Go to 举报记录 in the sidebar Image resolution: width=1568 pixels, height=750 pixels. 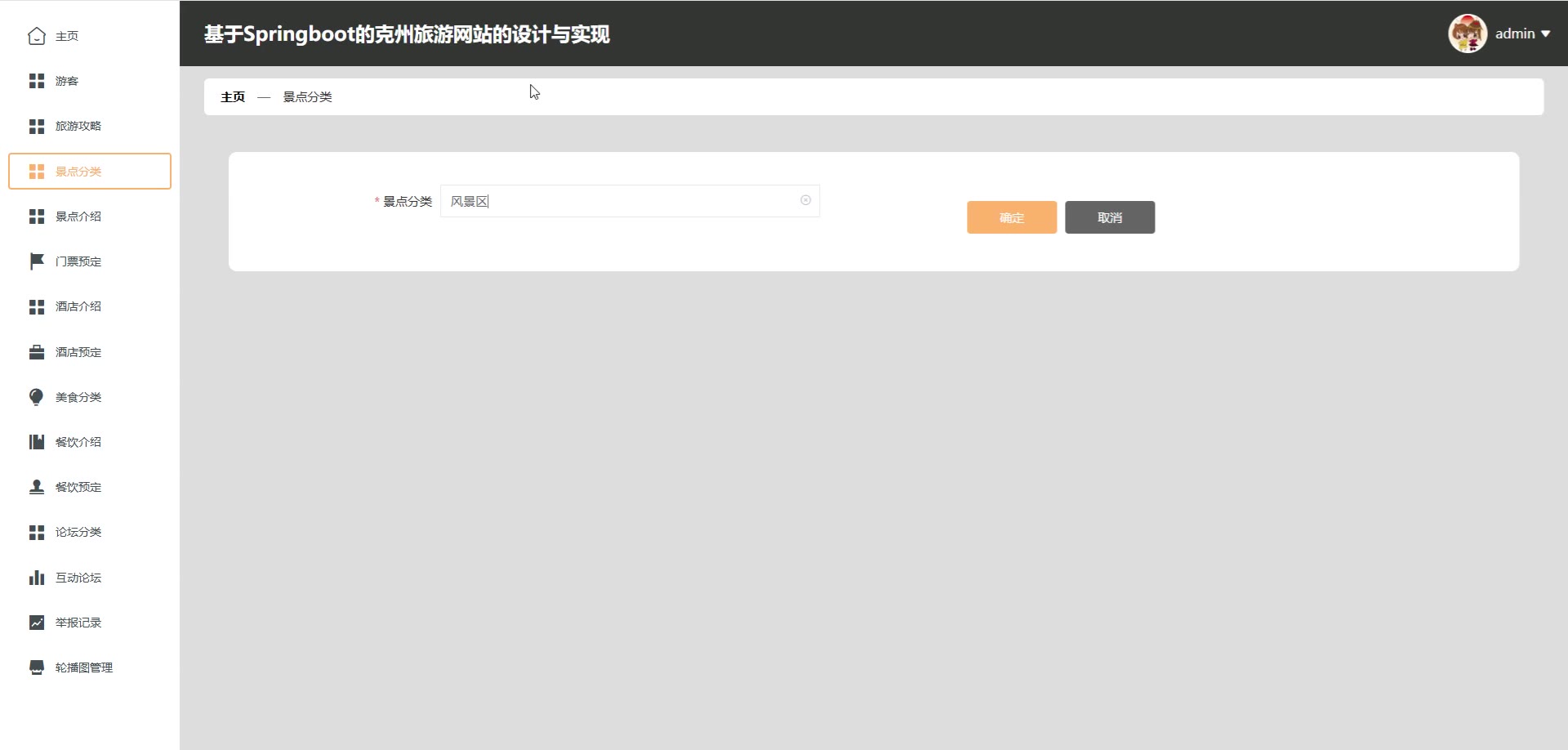point(90,623)
